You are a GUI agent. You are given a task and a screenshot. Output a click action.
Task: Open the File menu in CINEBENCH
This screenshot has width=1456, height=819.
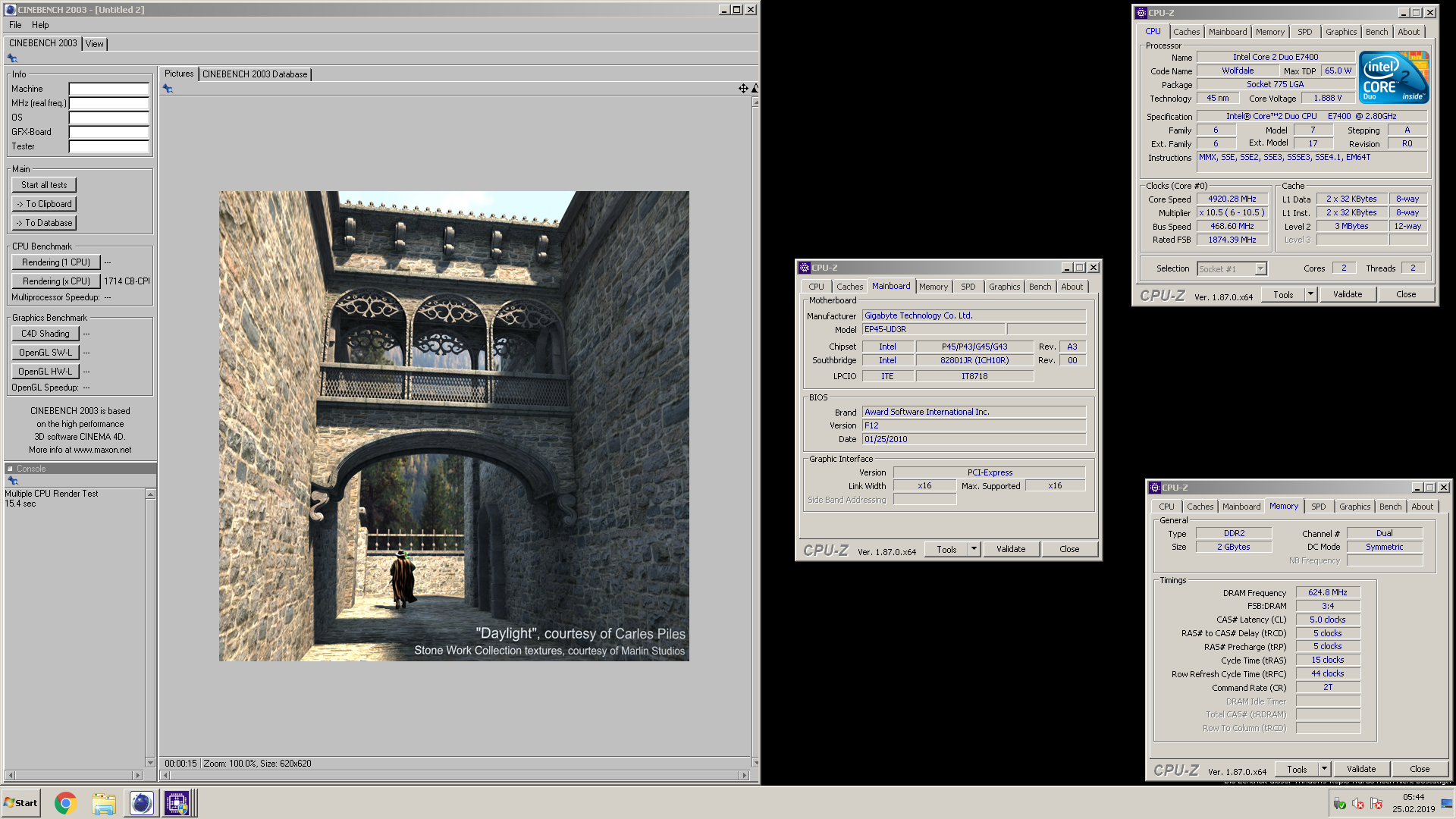[x=15, y=25]
